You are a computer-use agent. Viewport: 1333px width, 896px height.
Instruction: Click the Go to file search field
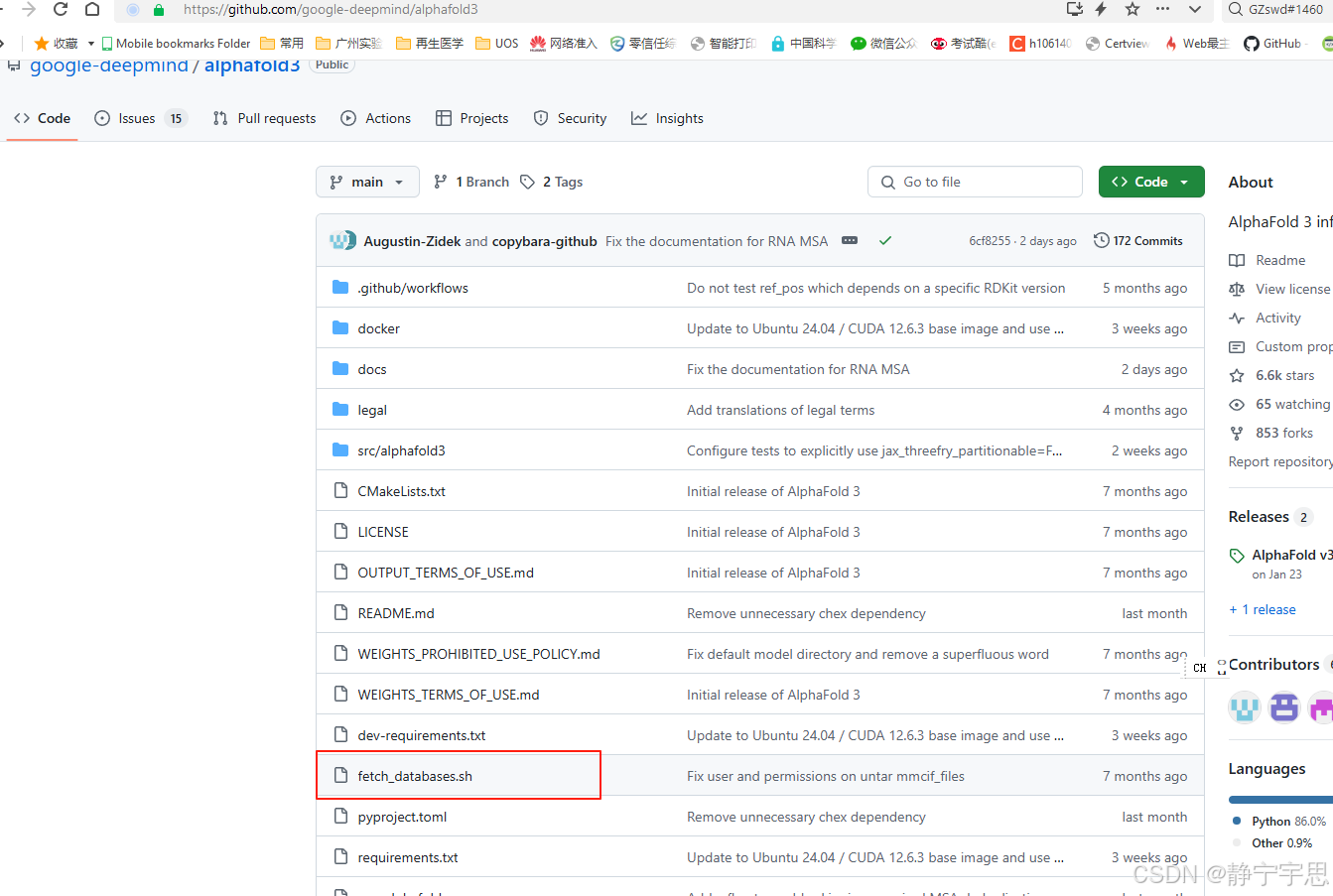pos(975,182)
